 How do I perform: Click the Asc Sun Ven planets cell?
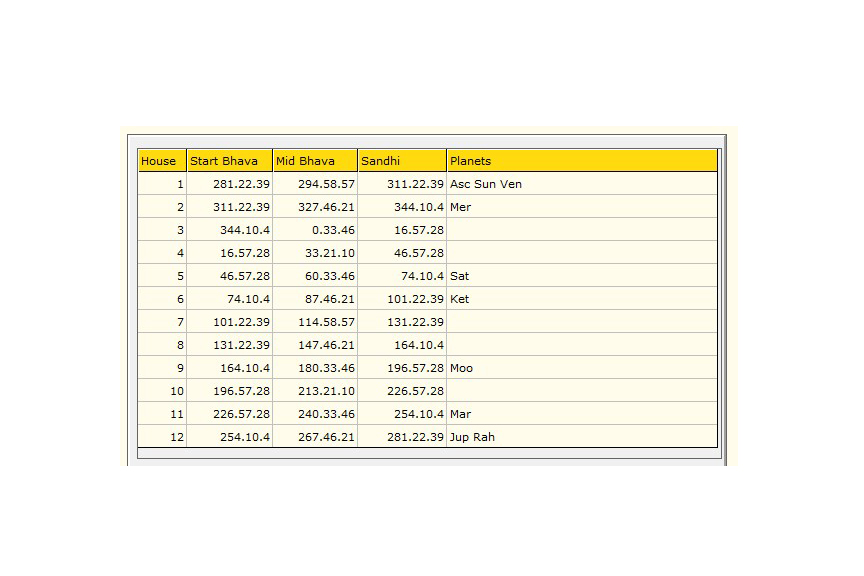[x=486, y=184]
